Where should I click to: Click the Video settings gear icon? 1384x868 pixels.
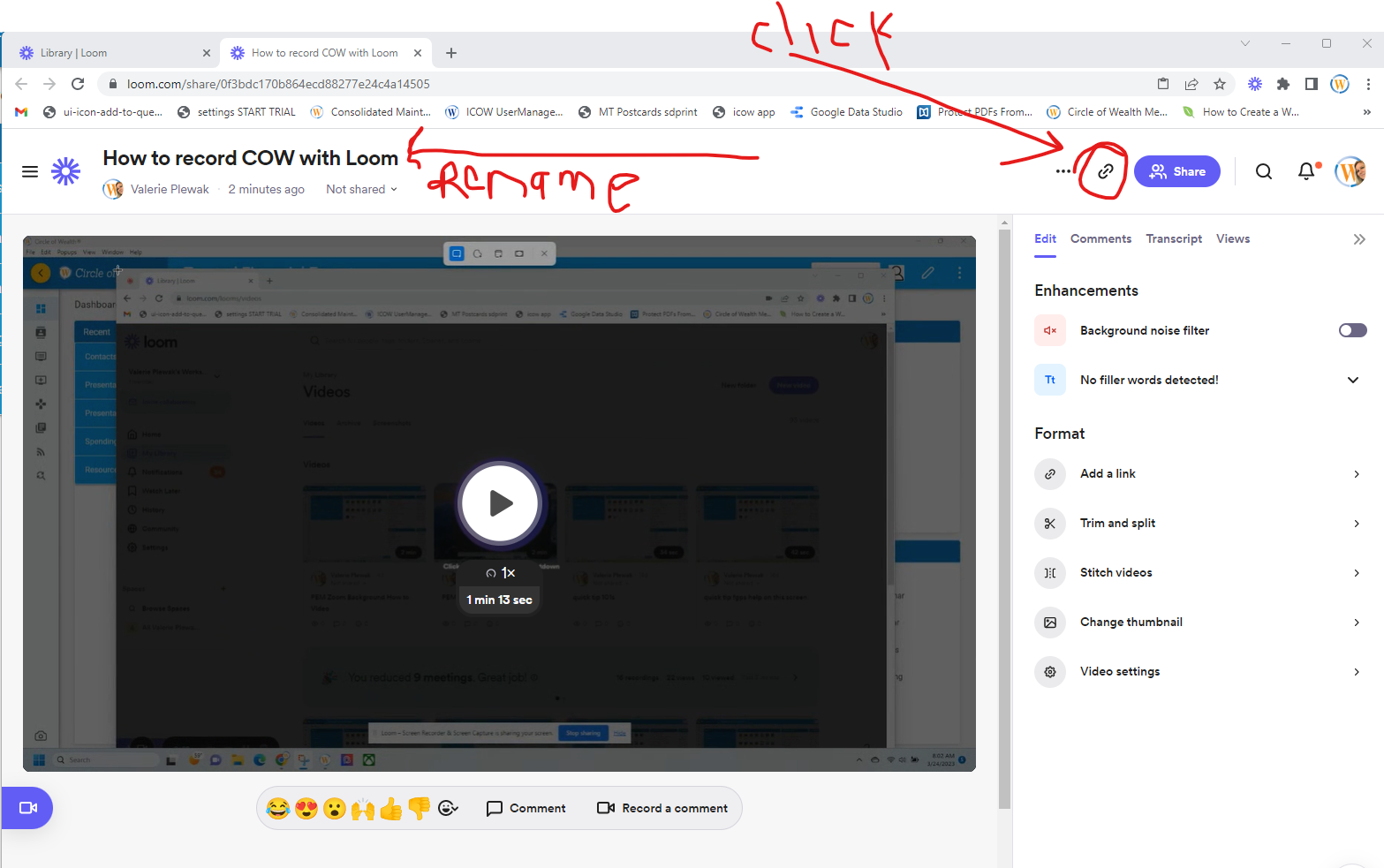pyautogui.click(x=1050, y=672)
